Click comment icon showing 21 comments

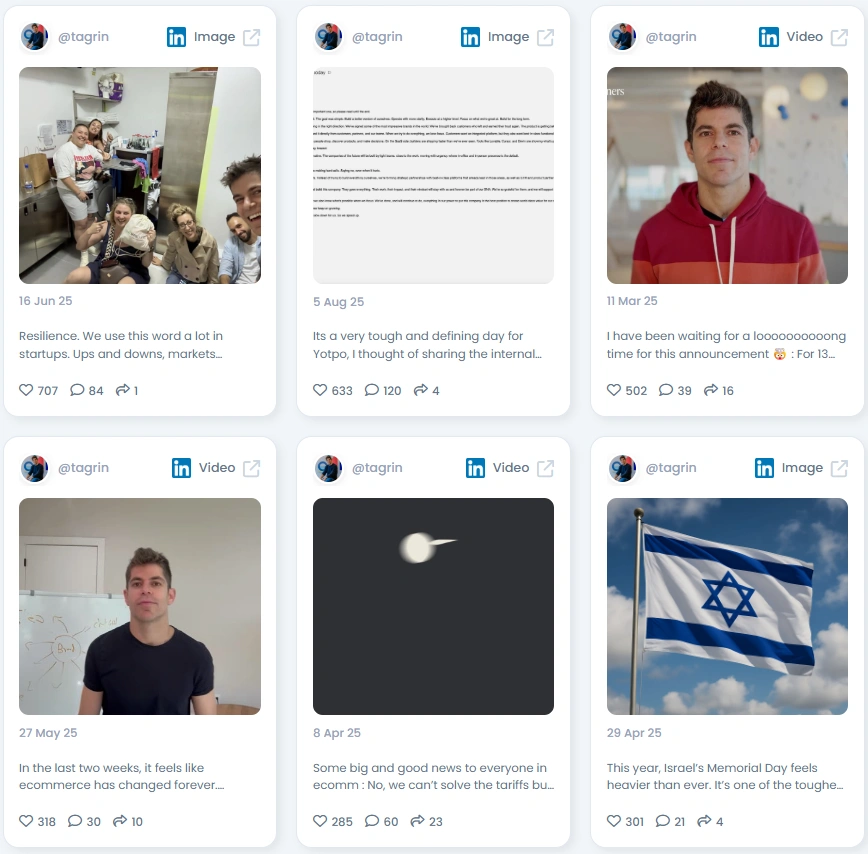click(x=663, y=820)
